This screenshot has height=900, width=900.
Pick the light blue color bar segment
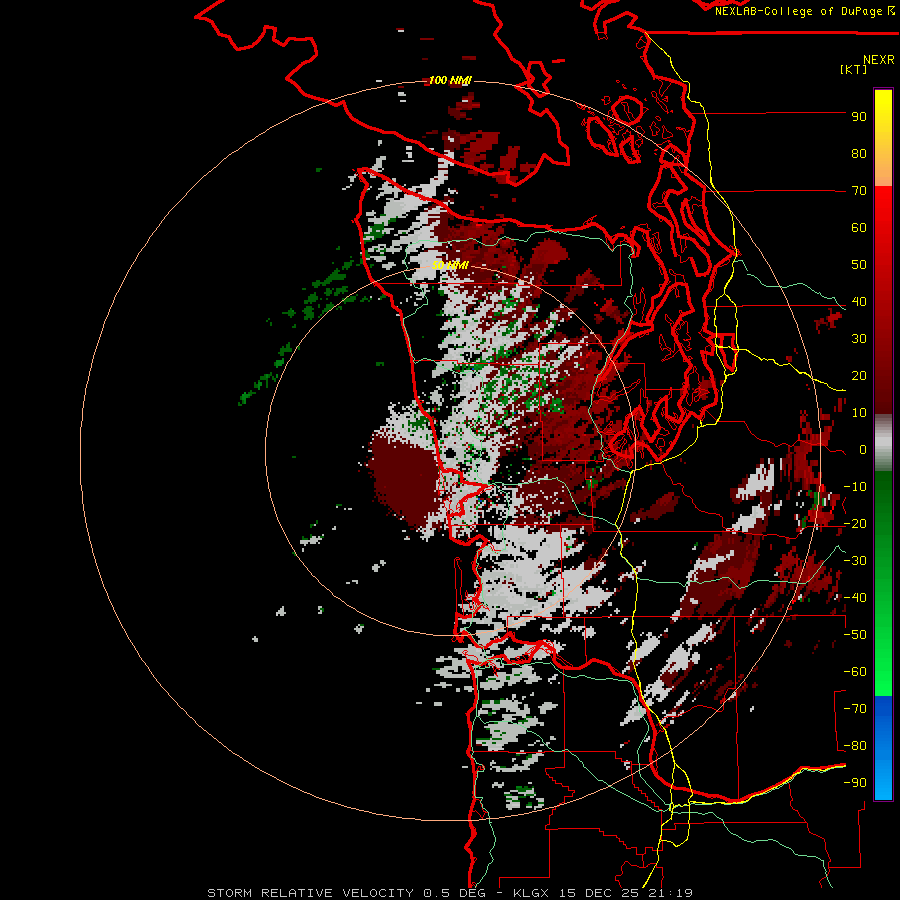click(883, 778)
